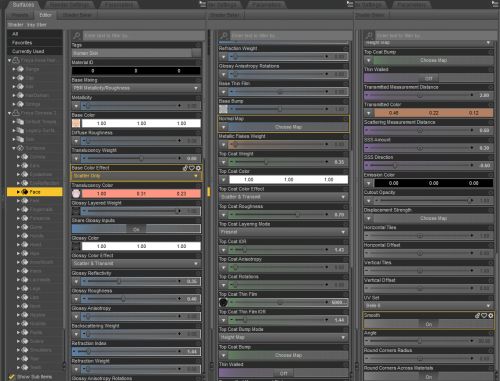Click the Face surface icon in the tree
500x381 pixels.
(x=25, y=192)
